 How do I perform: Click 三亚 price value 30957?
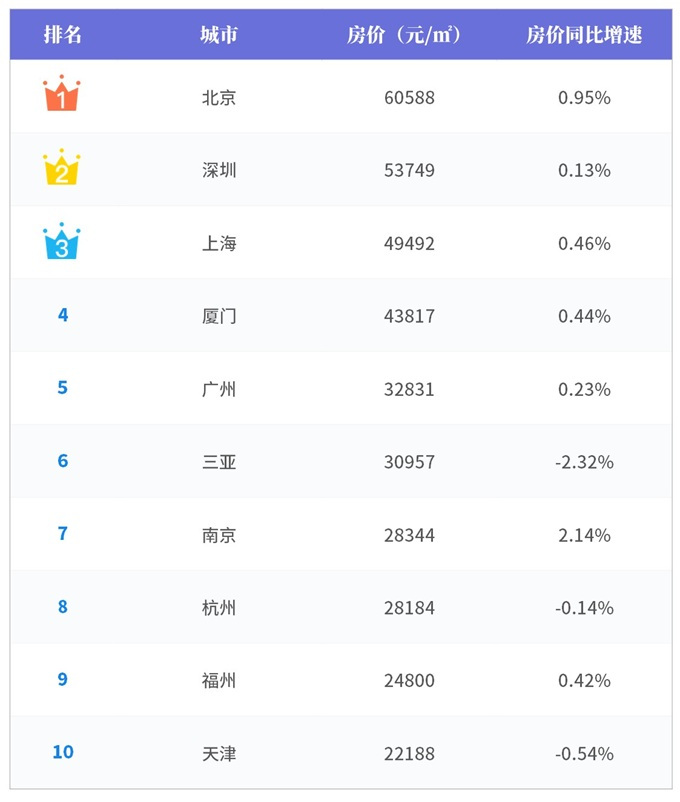coord(409,462)
